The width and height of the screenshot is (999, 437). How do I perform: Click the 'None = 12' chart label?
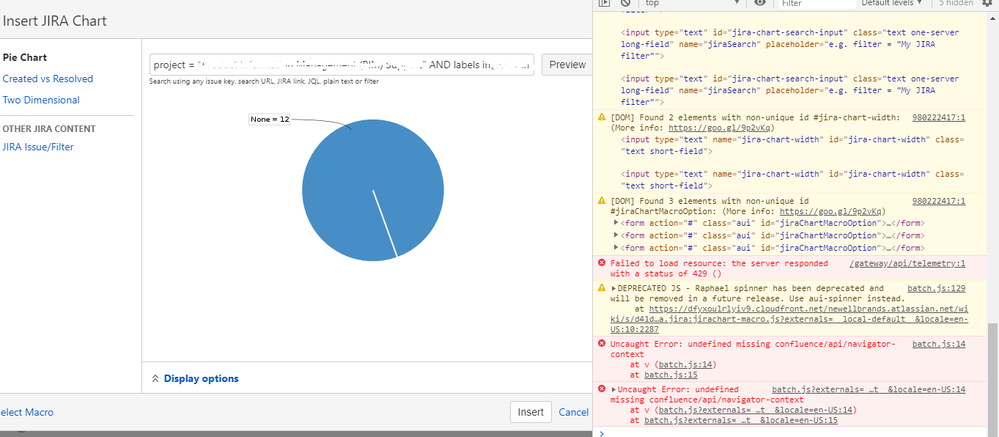click(x=270, y=120)
